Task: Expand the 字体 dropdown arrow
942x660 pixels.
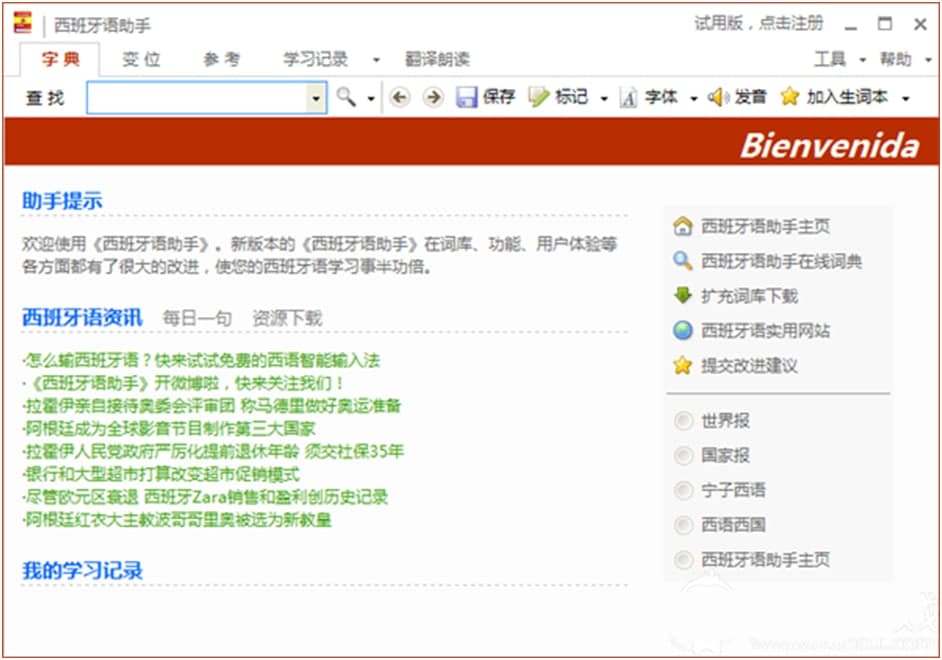Action: tap(693, 98)
